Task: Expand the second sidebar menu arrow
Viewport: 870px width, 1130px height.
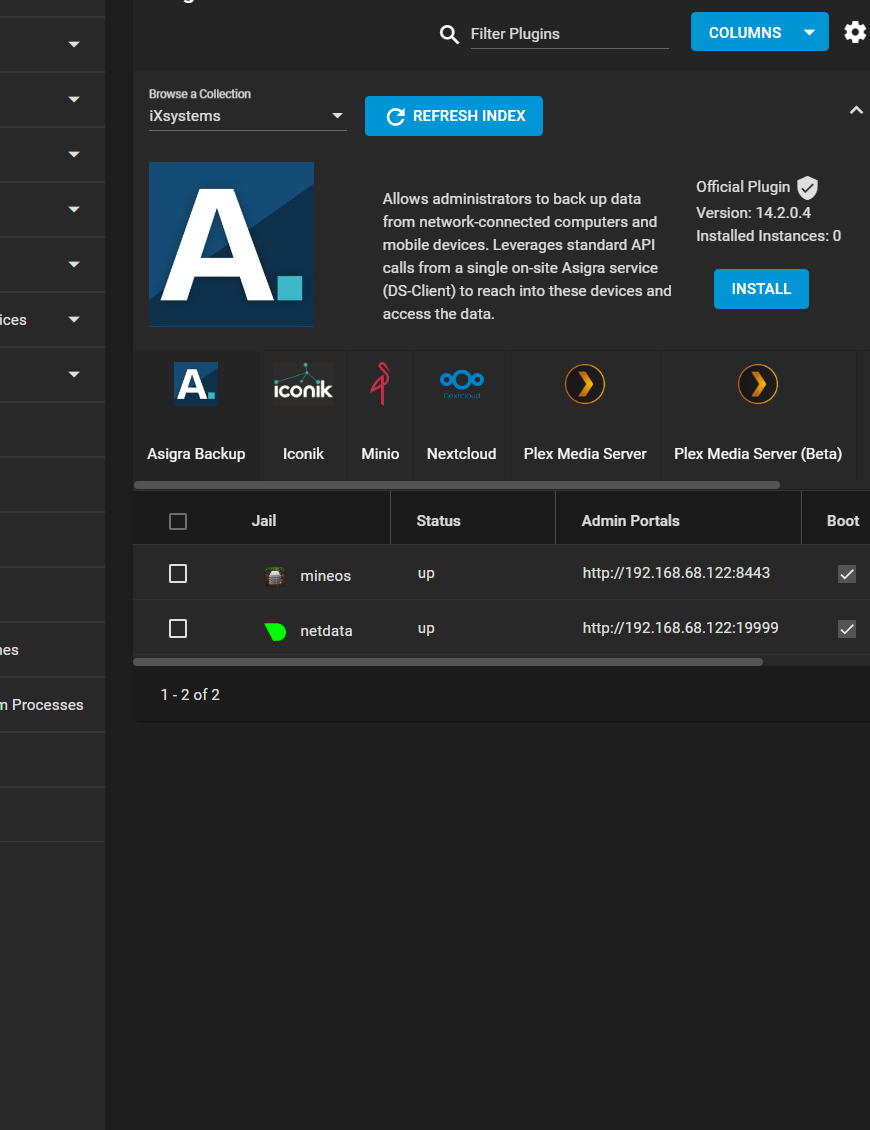Action: pos(74,99)
